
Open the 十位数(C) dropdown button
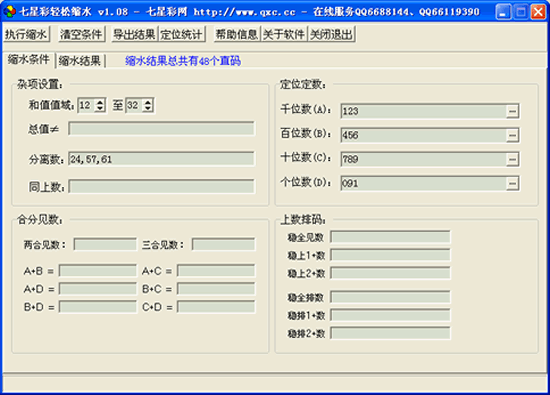(x=512, y=160)
